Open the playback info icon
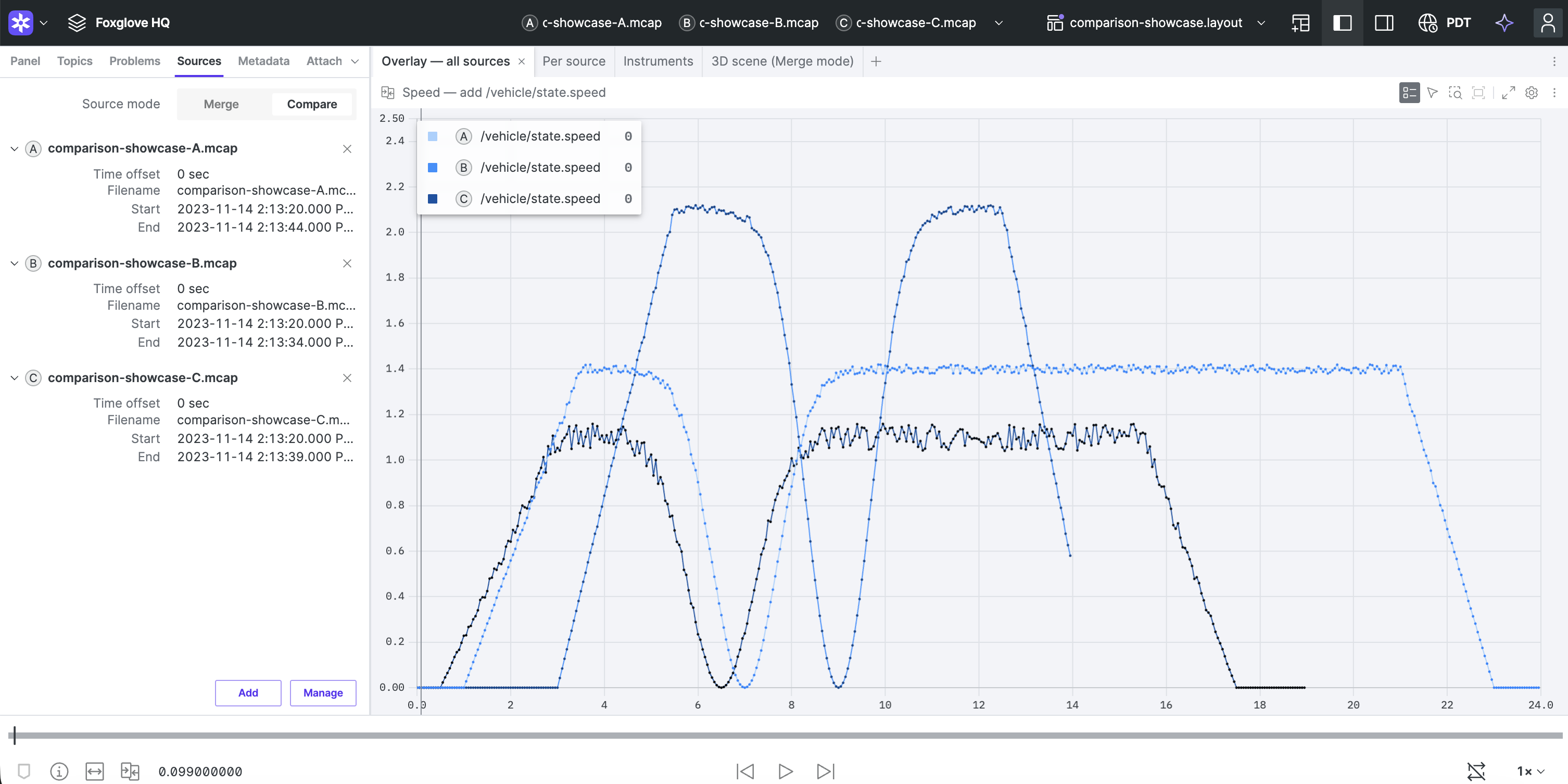This screenshot has height=784, width=1568. [59, 771]
